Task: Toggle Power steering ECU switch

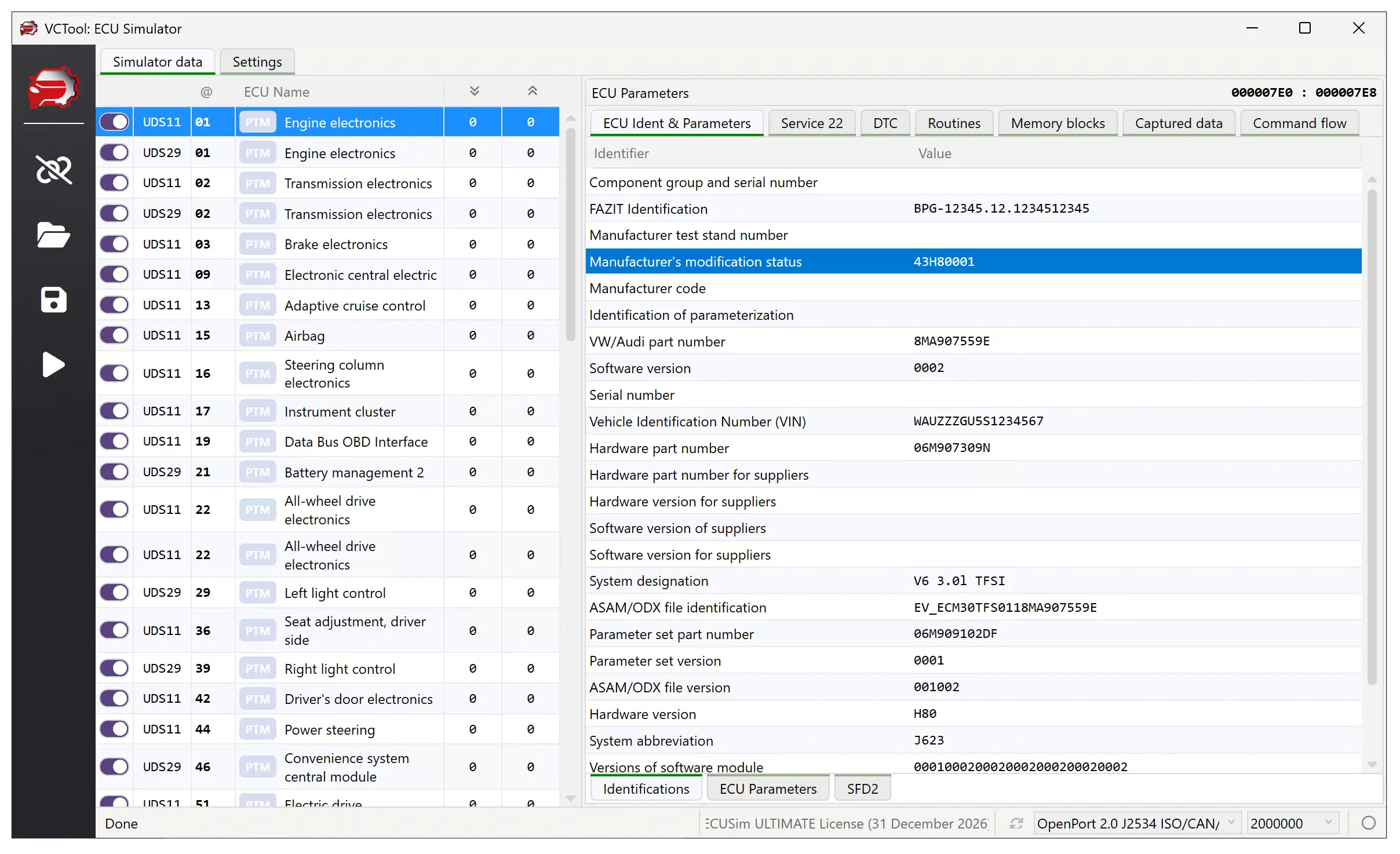Action: pyautogui.click(x=114, y=729)
